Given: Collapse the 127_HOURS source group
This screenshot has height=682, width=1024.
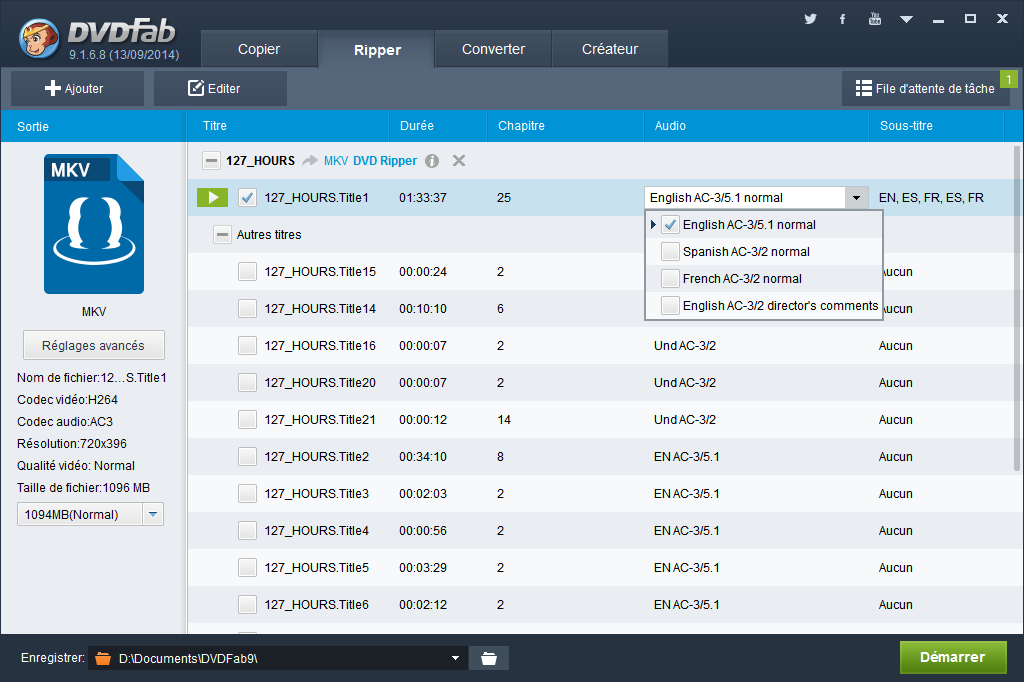Looking at the screenshot, I should point(211,161).
